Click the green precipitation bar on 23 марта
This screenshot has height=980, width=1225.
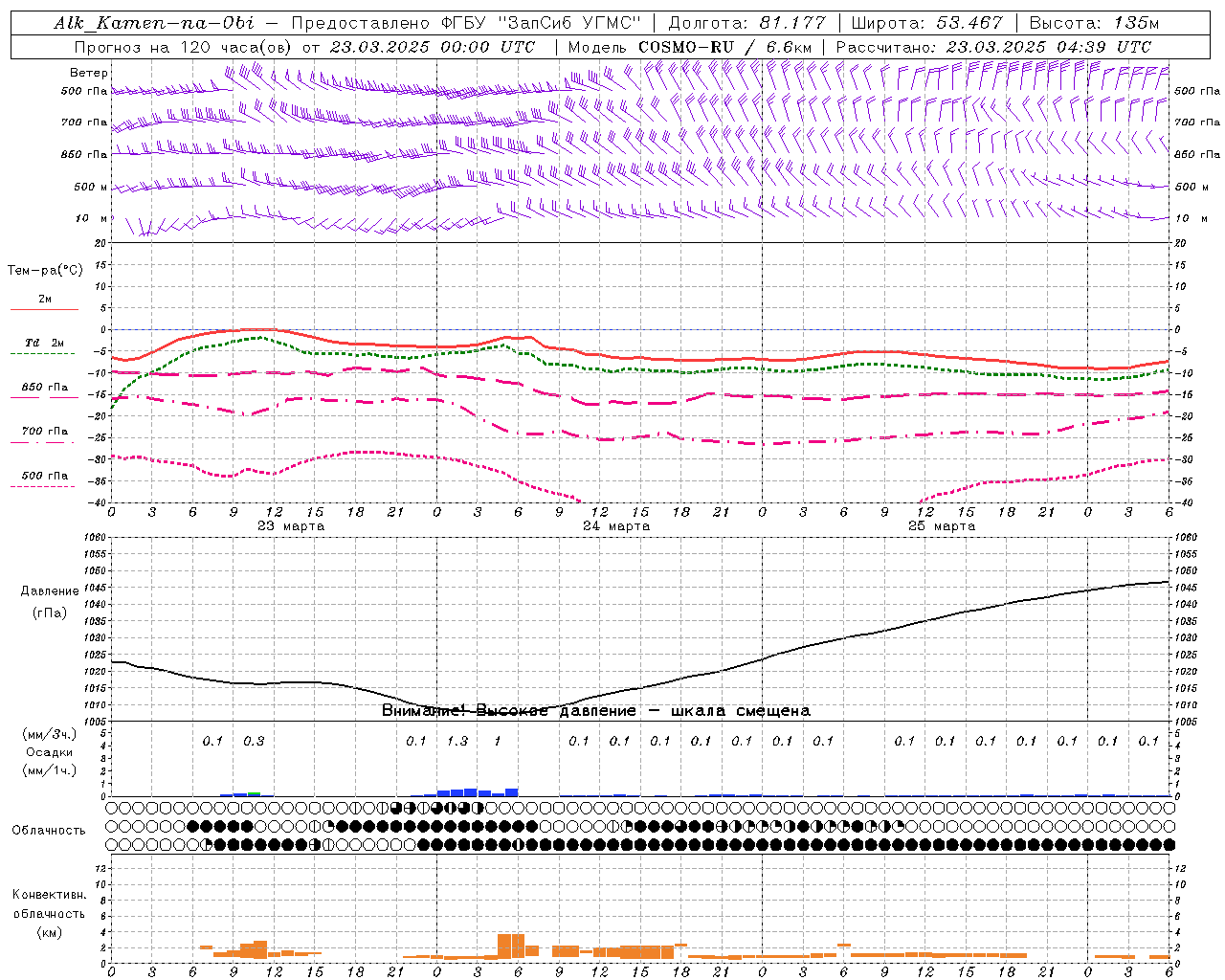tap(254, 793)
